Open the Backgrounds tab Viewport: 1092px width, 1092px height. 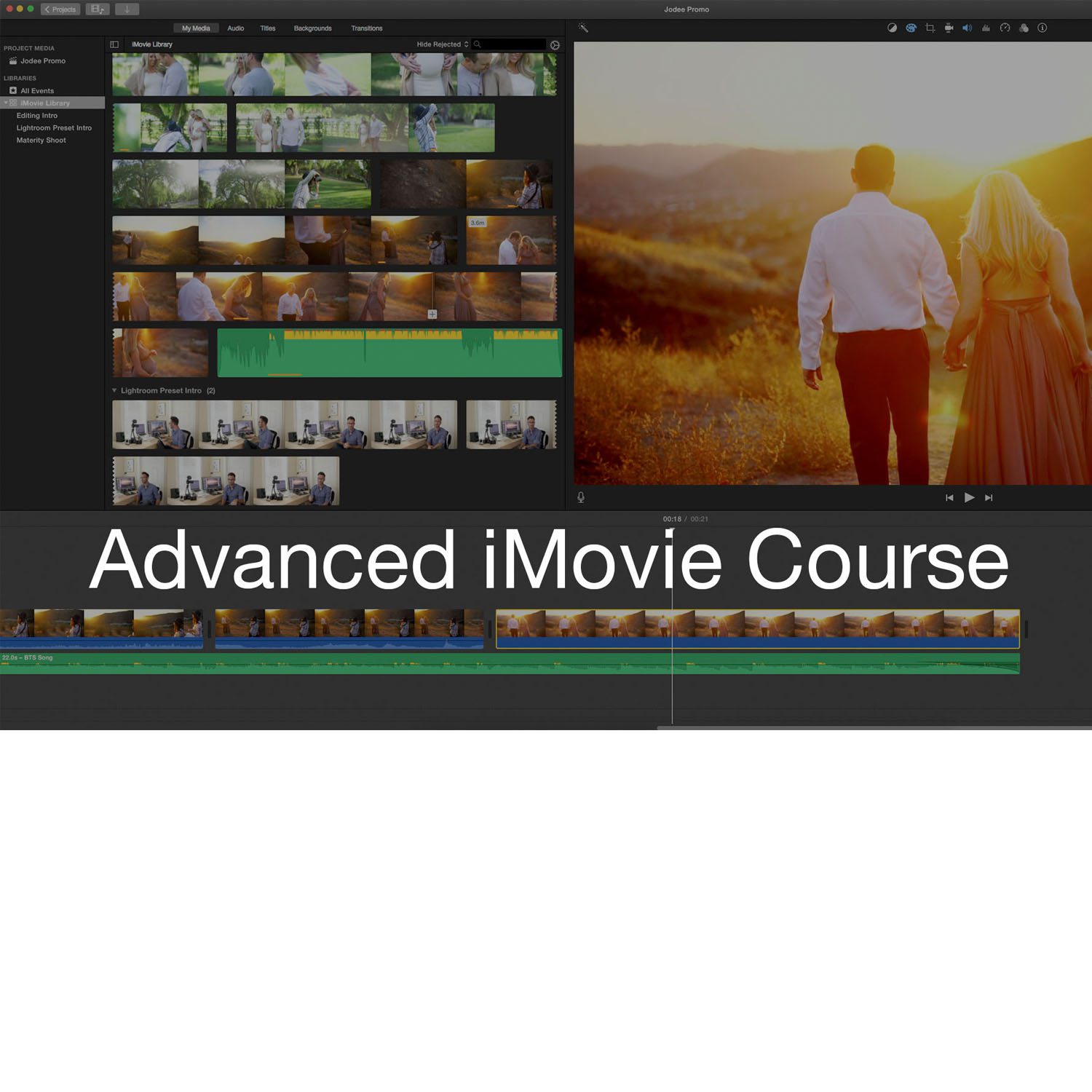(312, 28)
